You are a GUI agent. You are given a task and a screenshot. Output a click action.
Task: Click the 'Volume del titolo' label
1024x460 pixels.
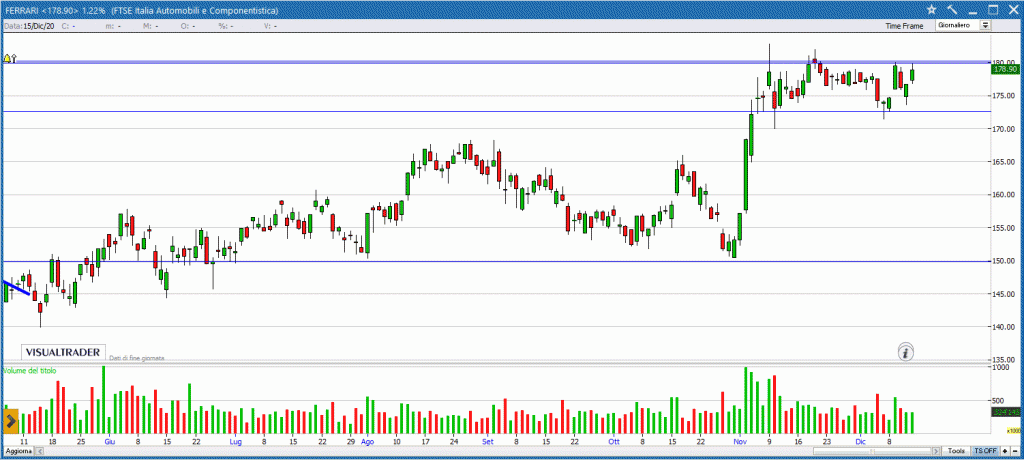[x=30, y=370]
